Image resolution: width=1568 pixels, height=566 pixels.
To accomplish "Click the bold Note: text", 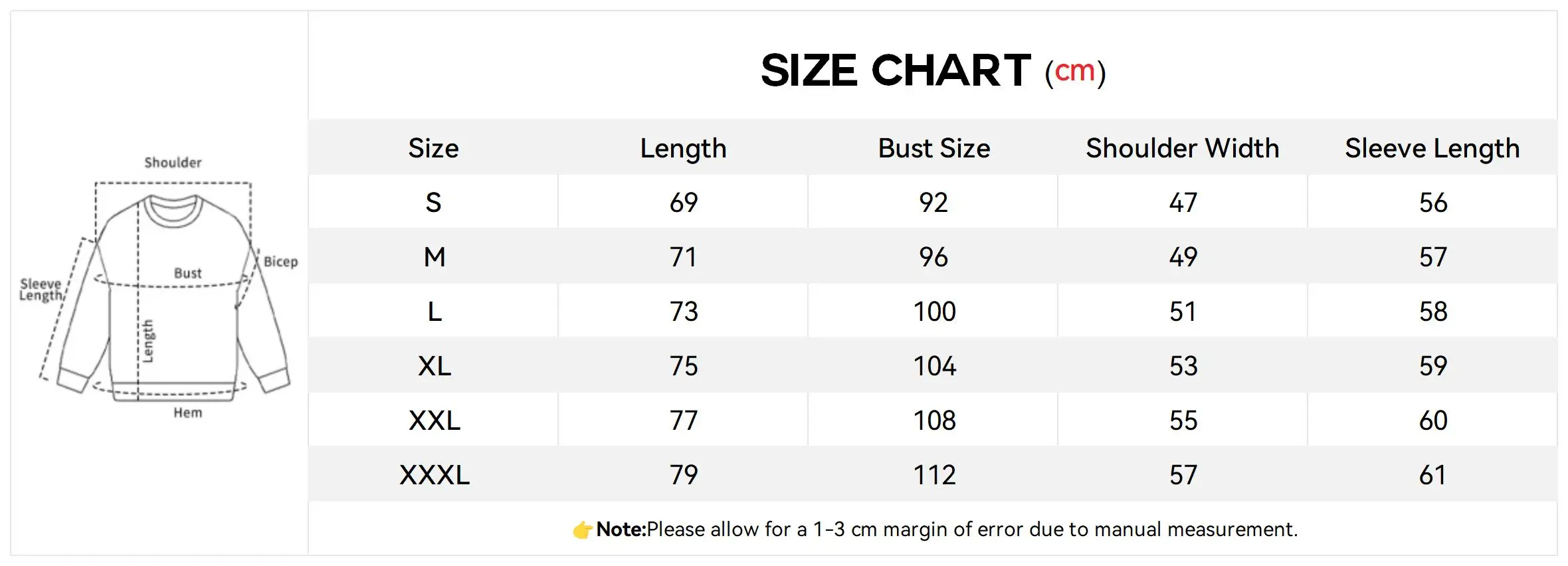I will pos(621,529).
